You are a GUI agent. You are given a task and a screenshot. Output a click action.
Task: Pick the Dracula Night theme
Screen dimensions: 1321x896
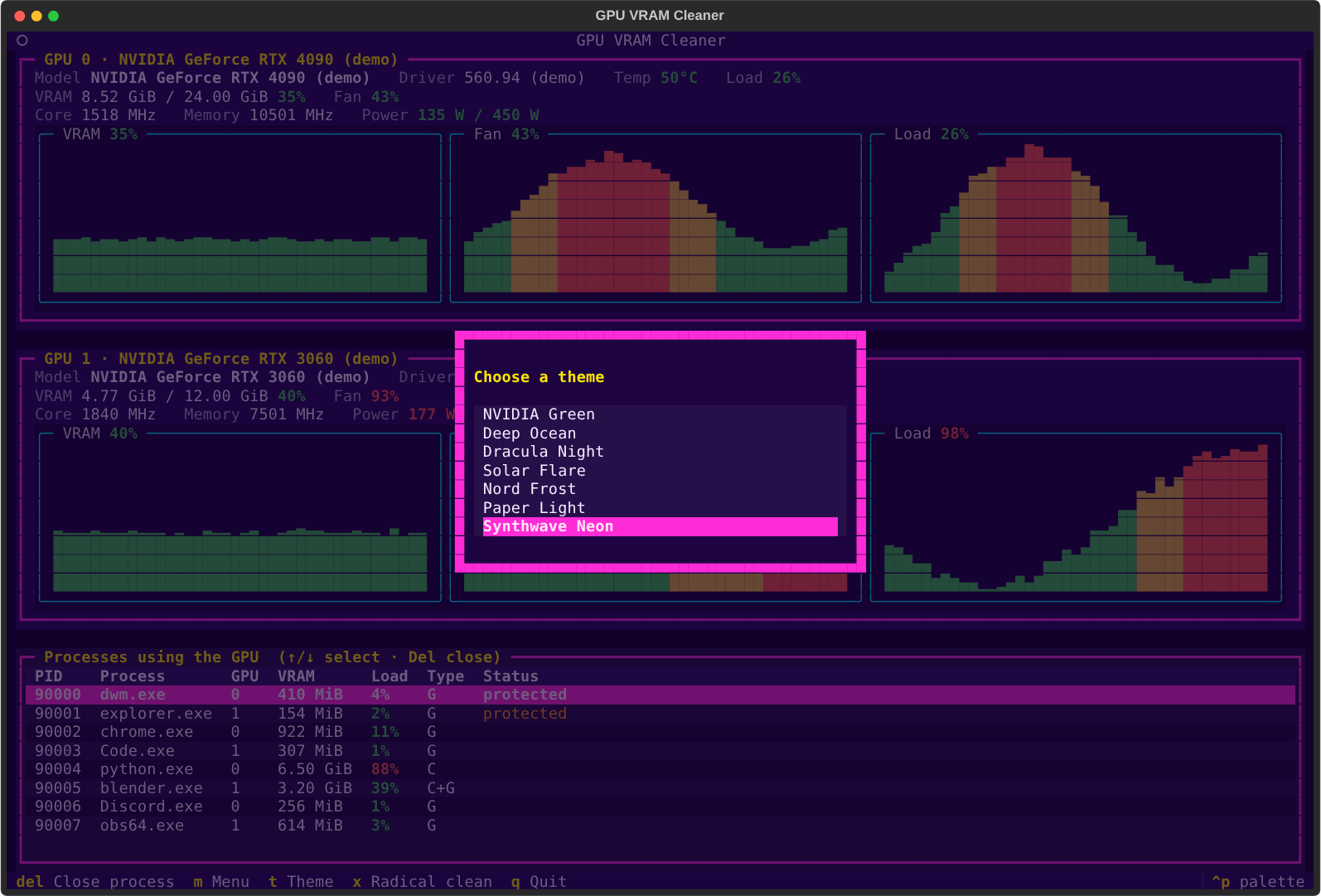click(x=660, y=452)
